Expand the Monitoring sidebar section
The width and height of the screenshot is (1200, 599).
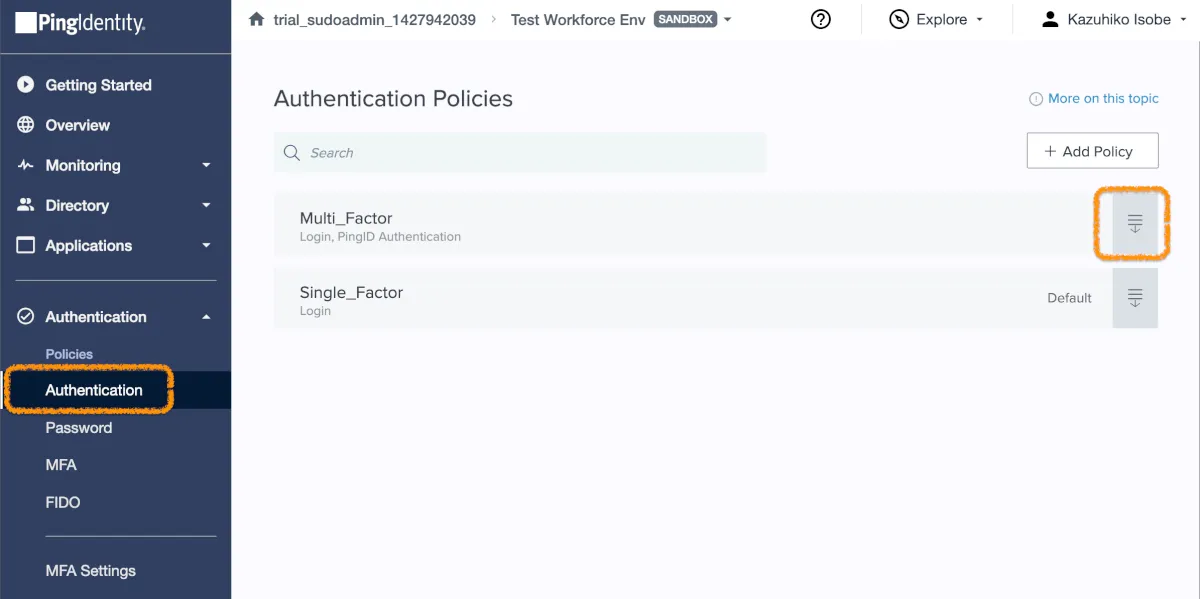coord(206,165)
